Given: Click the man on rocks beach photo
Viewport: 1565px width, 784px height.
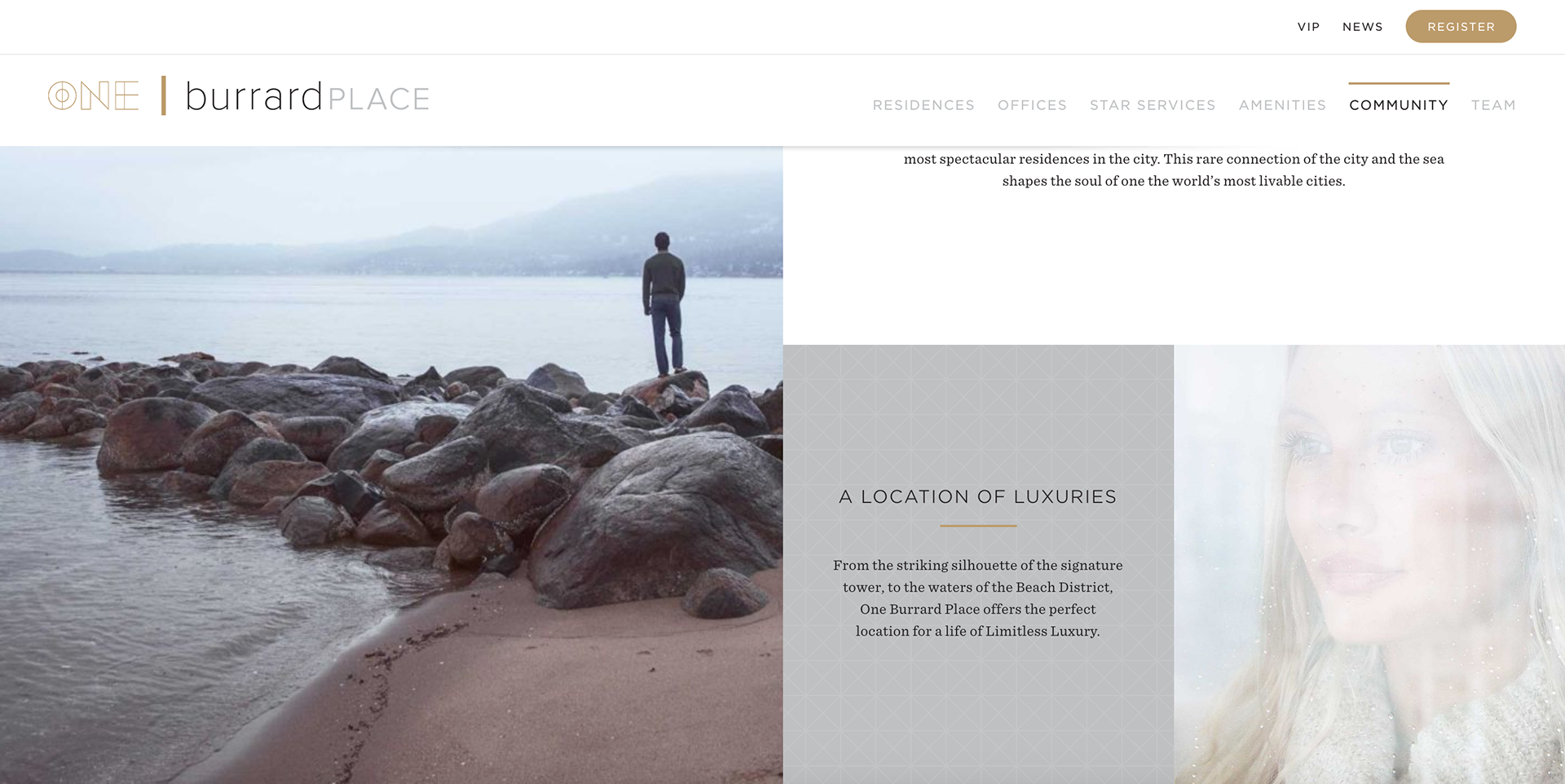Looking at the screenshot, I should click(391, 465).
